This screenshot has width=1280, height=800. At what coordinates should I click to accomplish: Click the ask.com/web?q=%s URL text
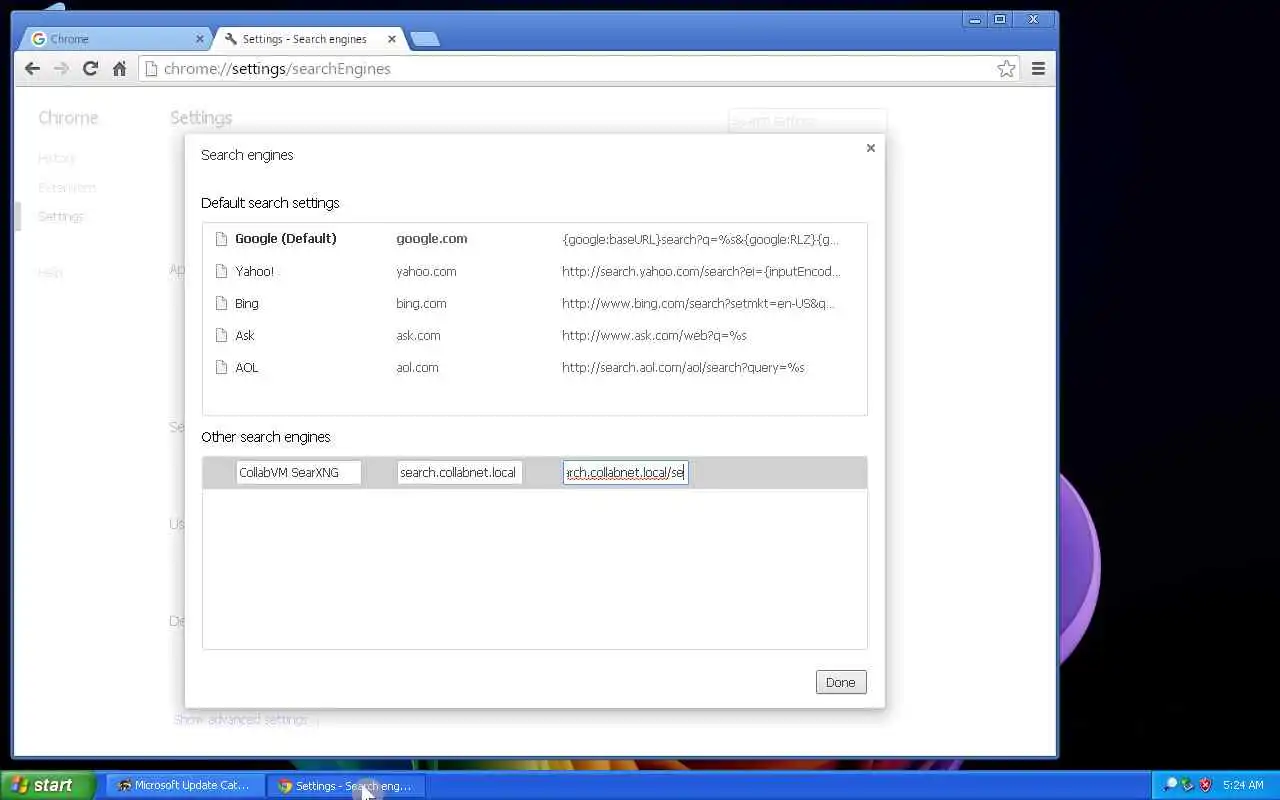pos(654,335)
